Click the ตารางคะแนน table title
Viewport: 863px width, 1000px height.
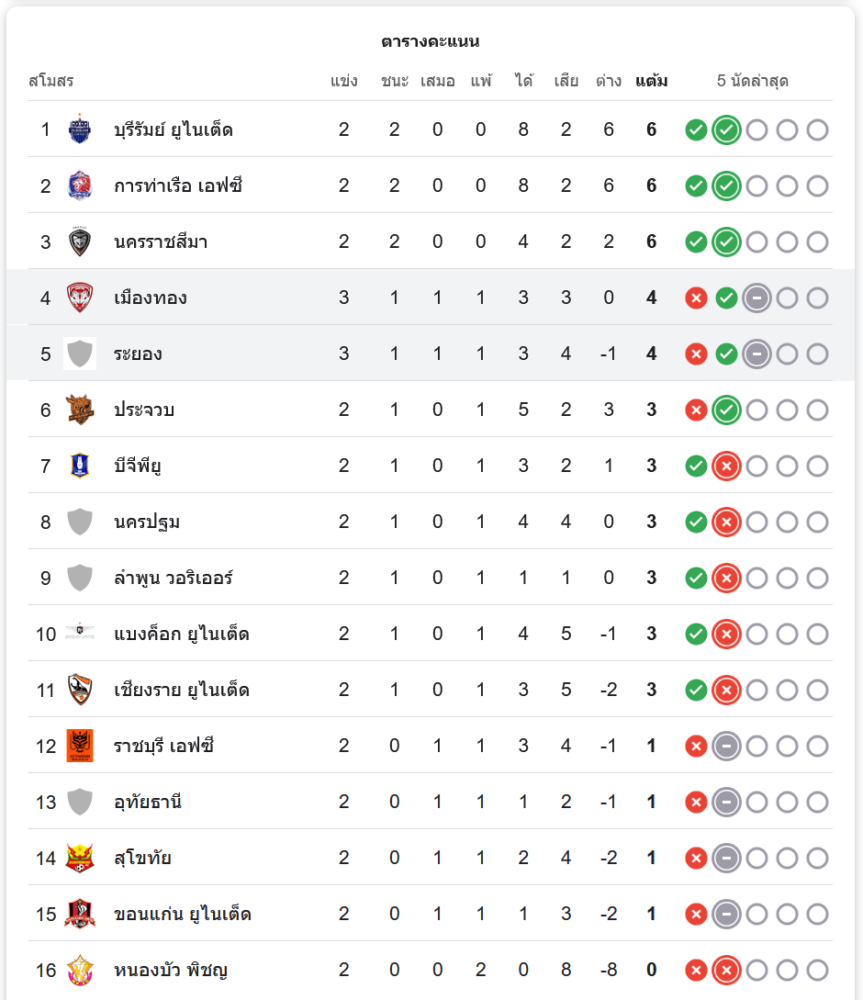tap(431, 41)
